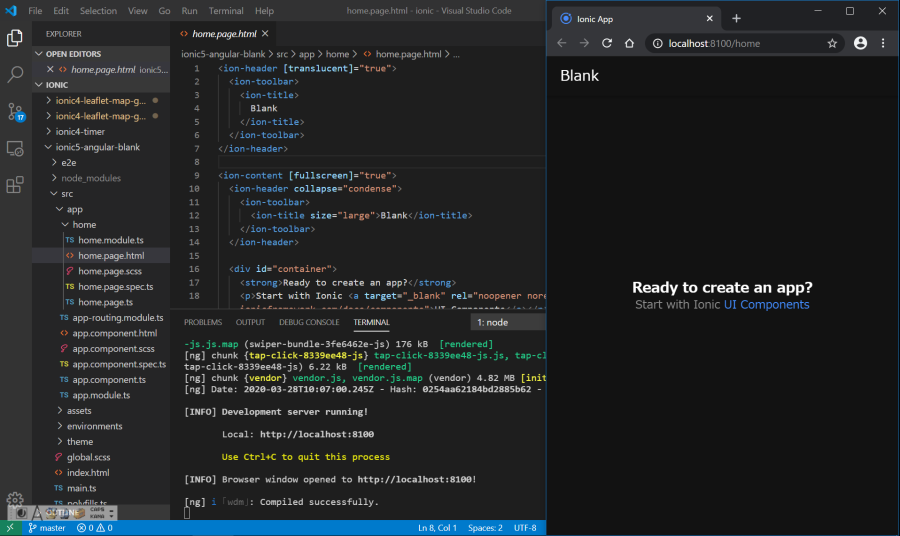
Task: Open the Chrome profile avatar icon
Action: (860, 43)
